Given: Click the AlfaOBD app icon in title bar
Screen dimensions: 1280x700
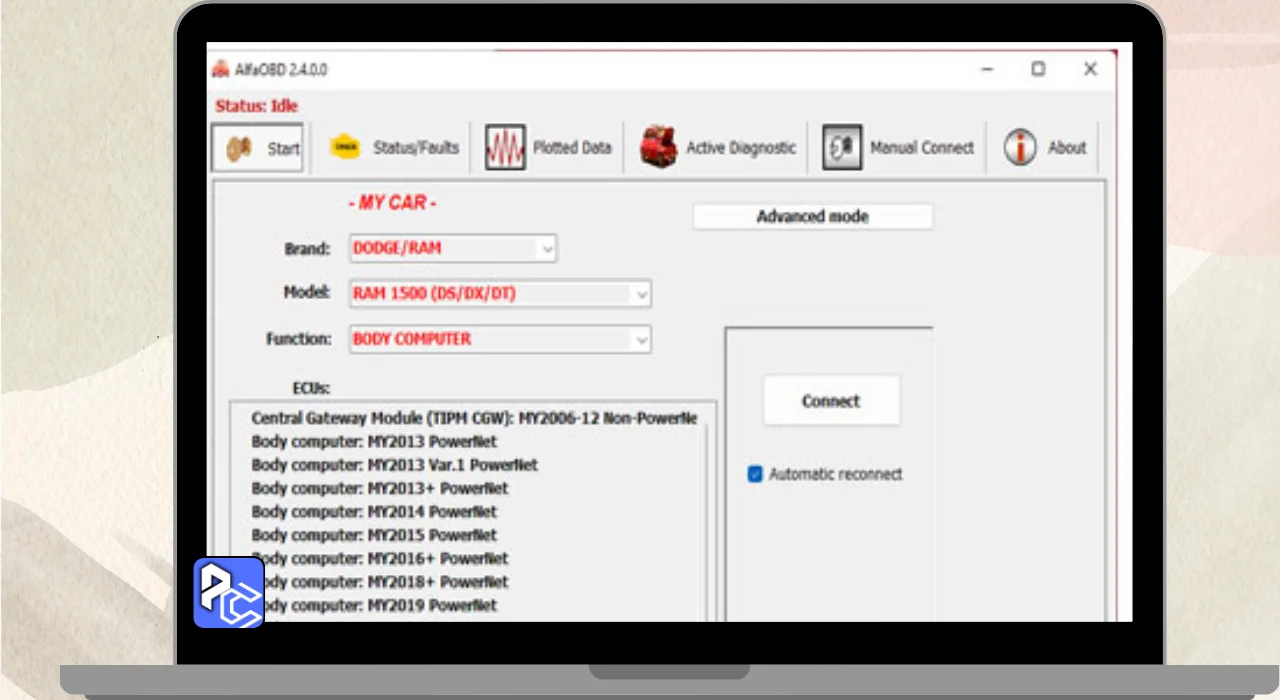Looking at the screenshot, I should pyautogui.click(x=220, y=69).
